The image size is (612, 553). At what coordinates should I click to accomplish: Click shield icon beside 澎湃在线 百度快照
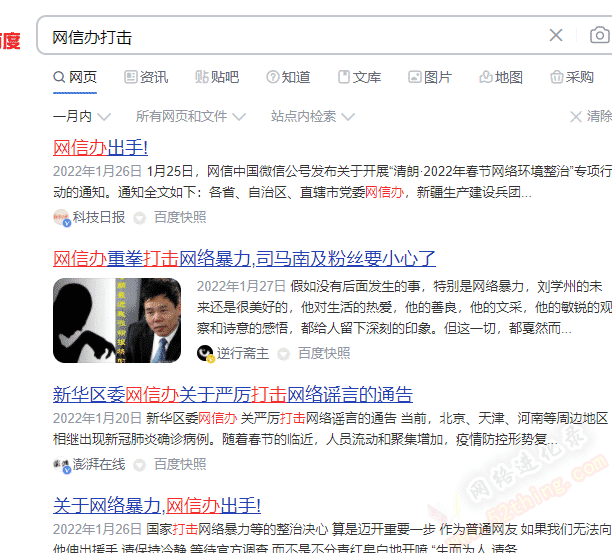[139, 465]
